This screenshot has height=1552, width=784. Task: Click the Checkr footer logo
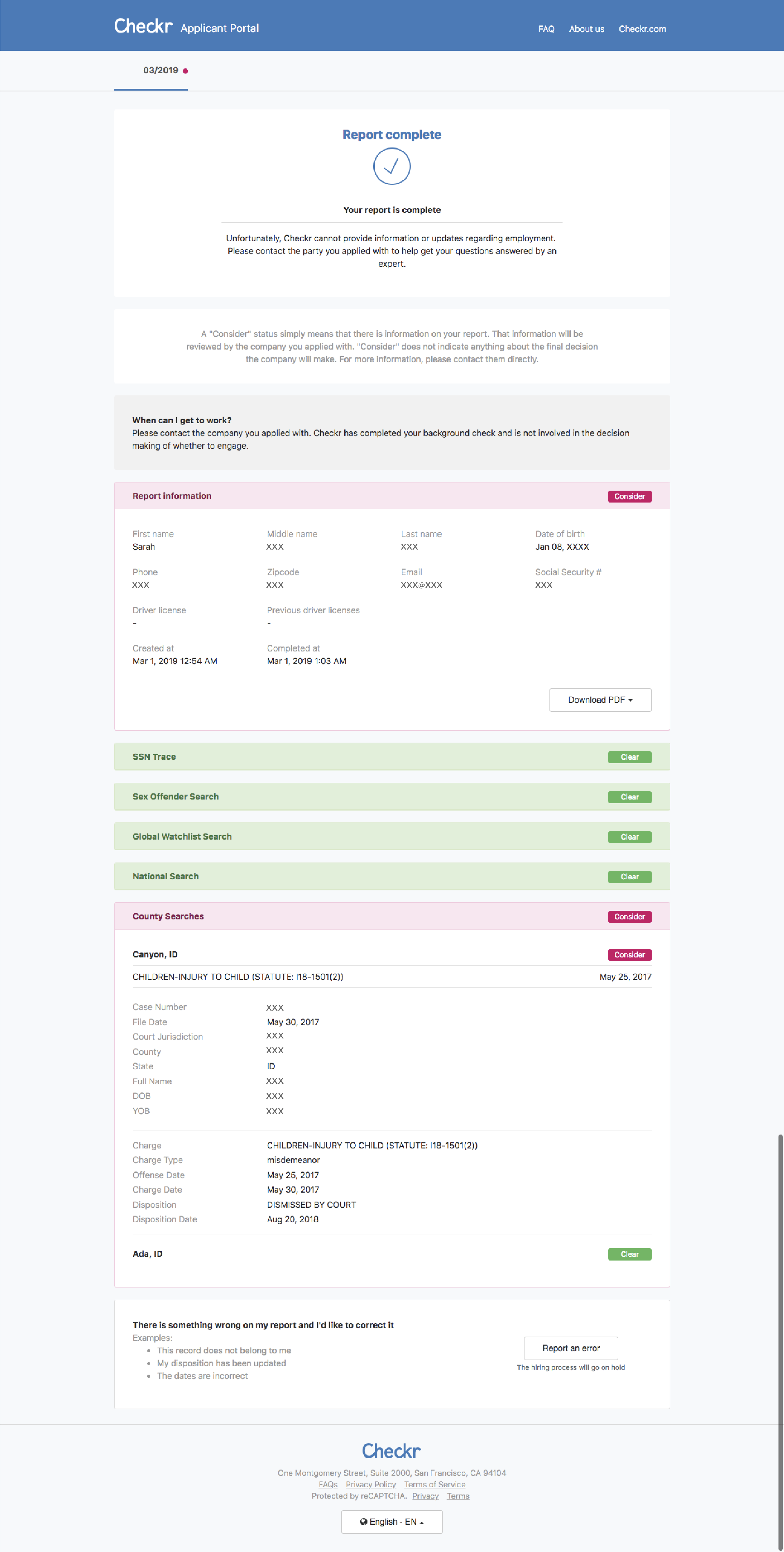(392, 1451)
